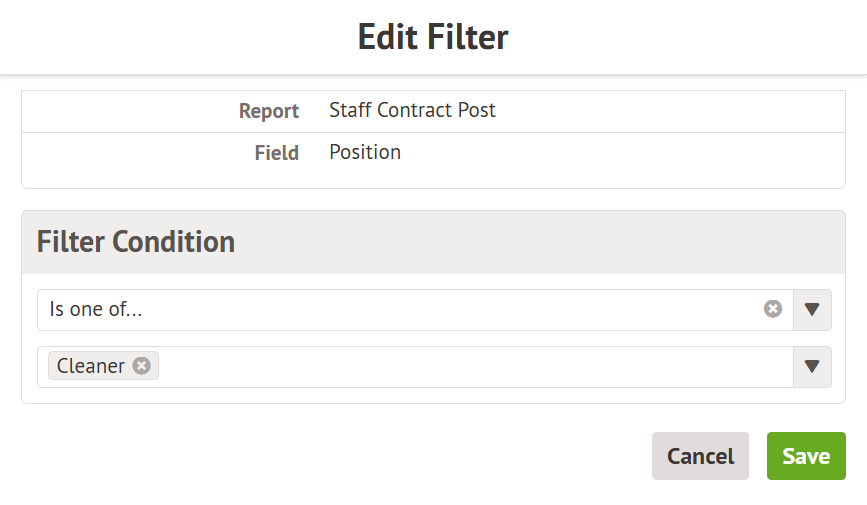Click the Field label
867x505 pixels.
tap(277, 153)
